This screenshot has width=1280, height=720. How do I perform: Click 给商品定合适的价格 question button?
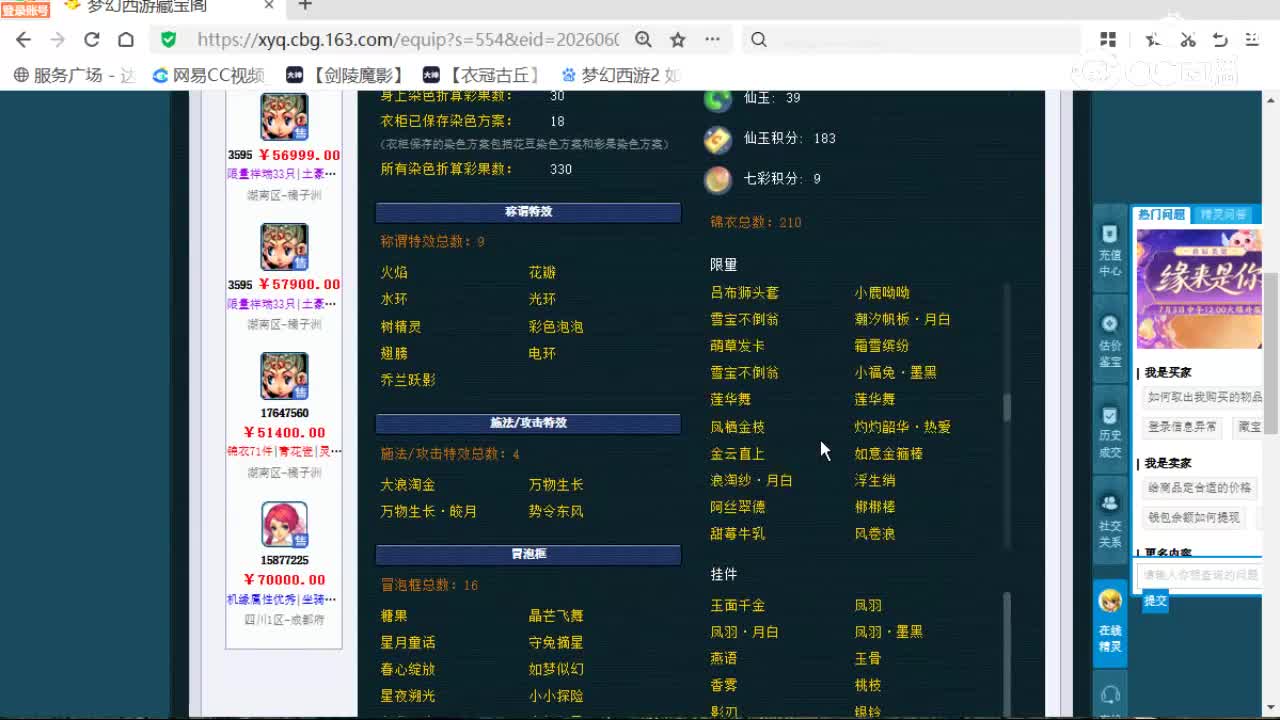(x=1199, y=488)
